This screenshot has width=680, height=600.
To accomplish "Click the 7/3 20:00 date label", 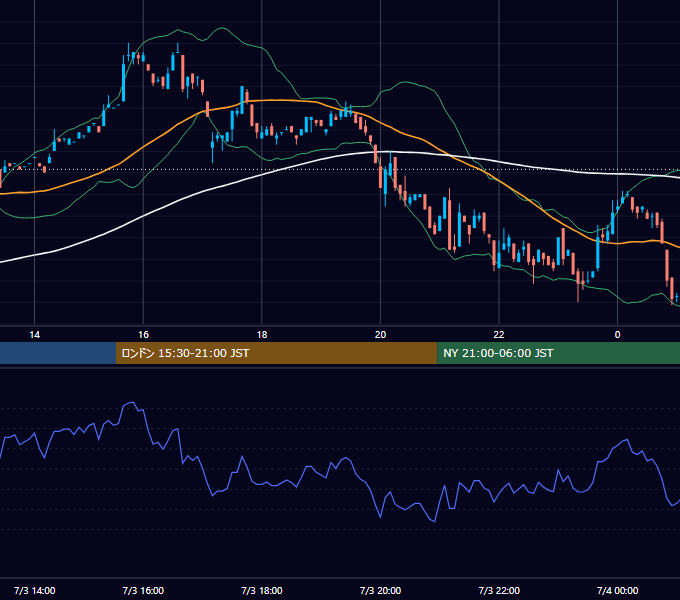I will (x=380, y=590).
